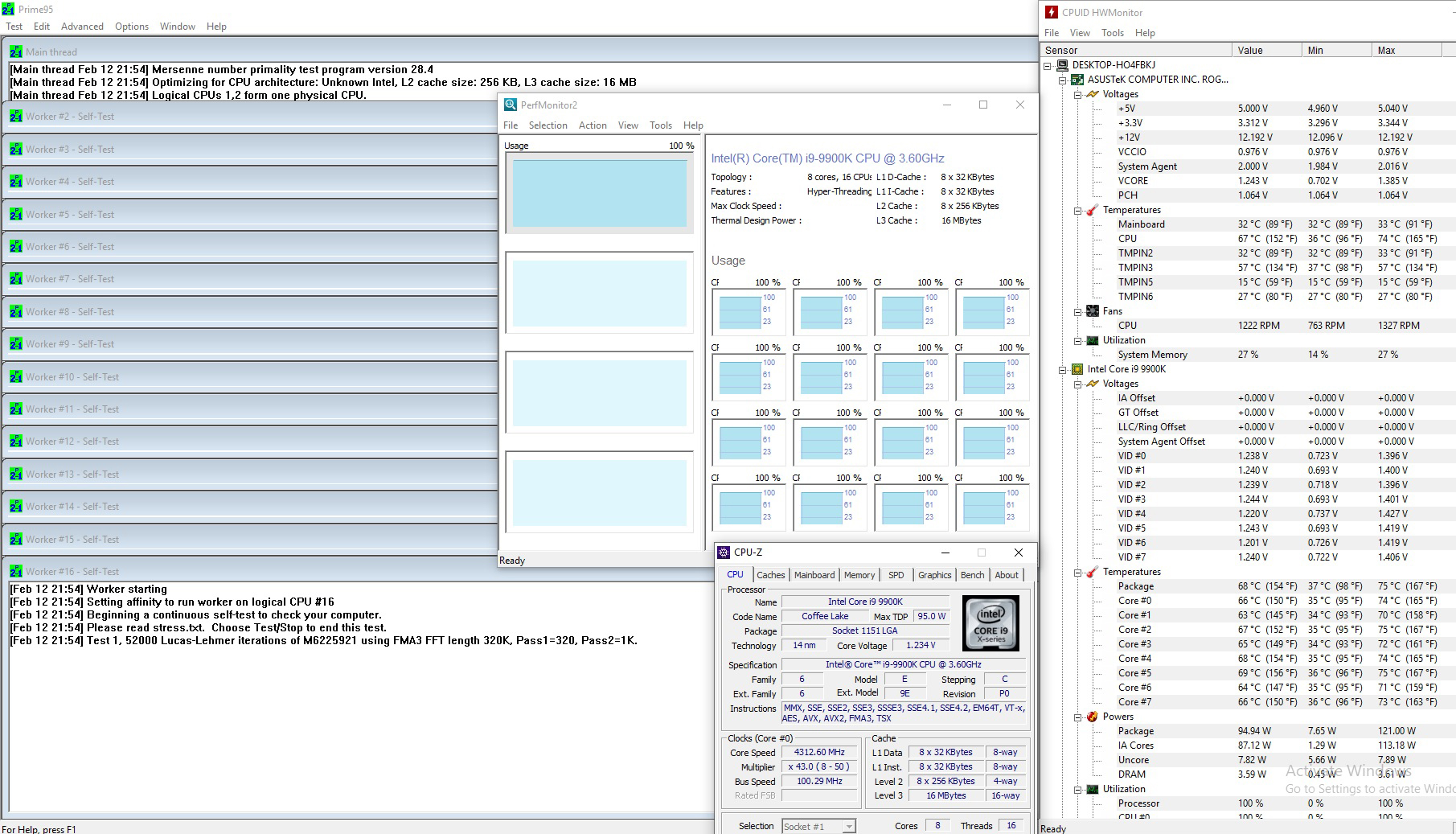Collapse the DESKTOP-HO4FBKJ tree node
Viewport: 1456px width, 834px height.
tap(1048, 65)
